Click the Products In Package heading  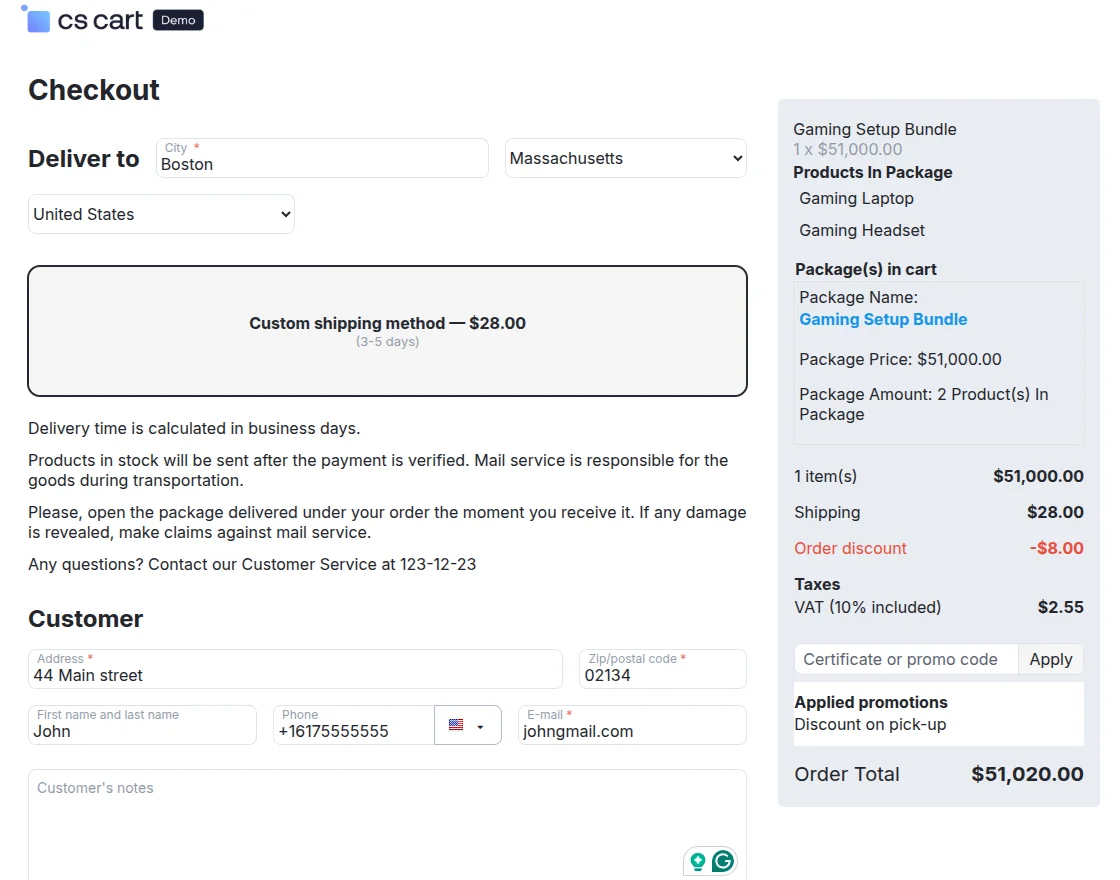873,172
